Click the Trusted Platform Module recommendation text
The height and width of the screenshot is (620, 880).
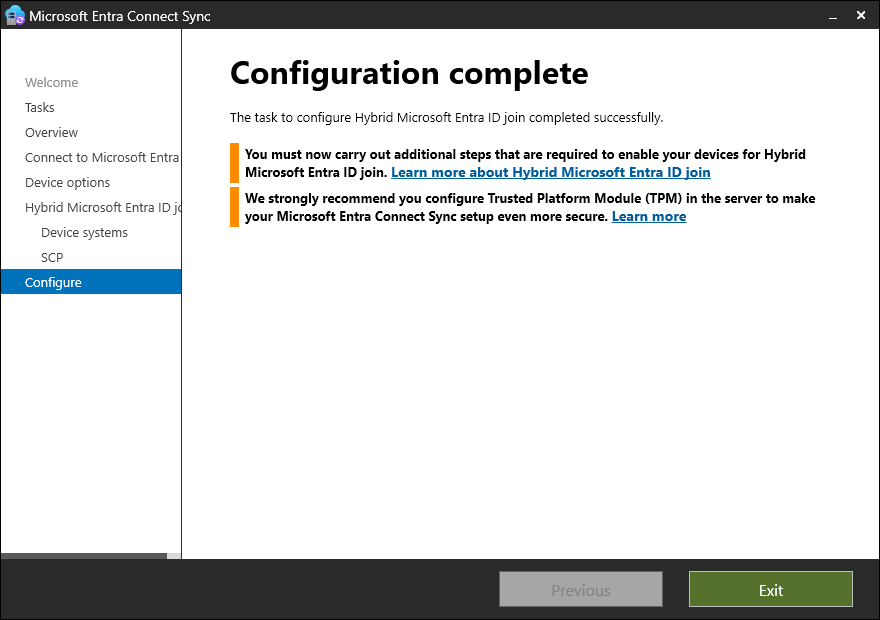[x=530, y=208]
